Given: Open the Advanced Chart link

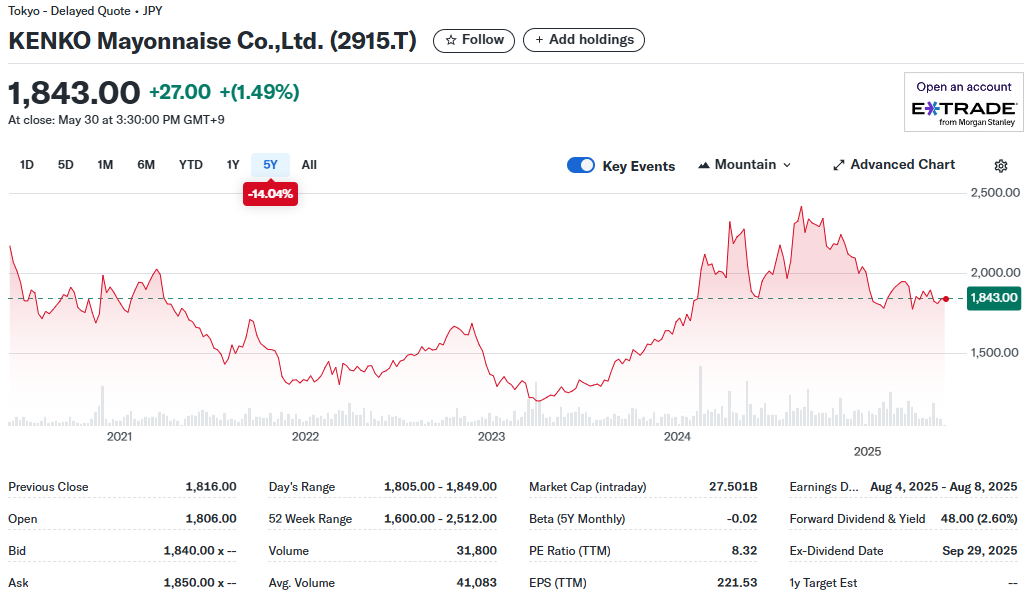Looking at the screenshot, I should click(894, 165).
